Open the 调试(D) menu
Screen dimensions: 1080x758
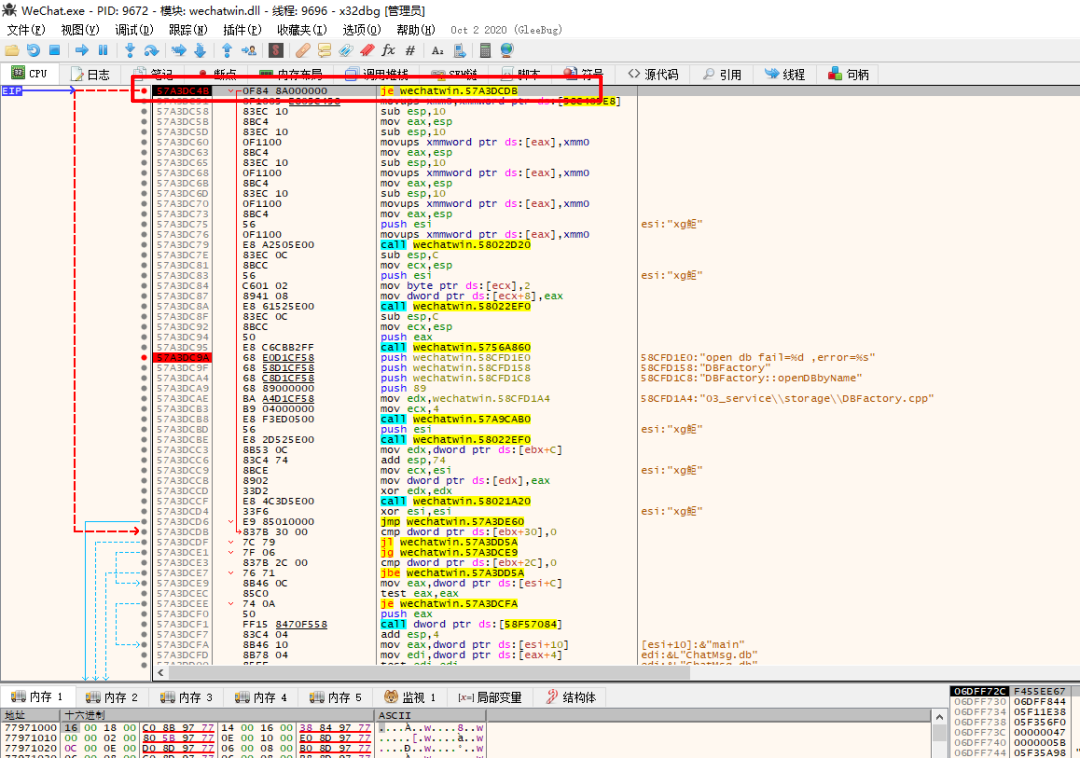[x=134, y=30]
